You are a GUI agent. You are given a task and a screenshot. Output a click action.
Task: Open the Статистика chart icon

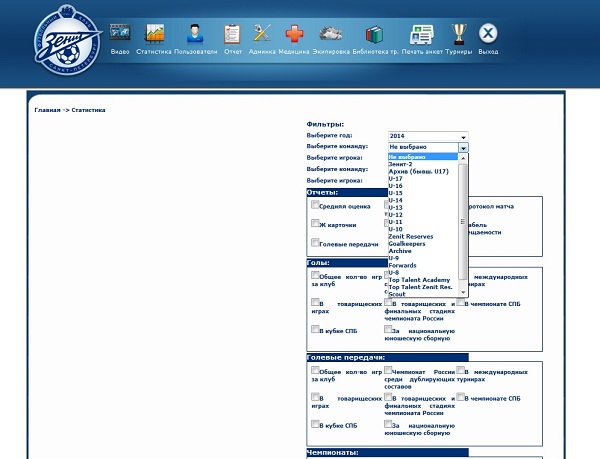coord(154,33)
